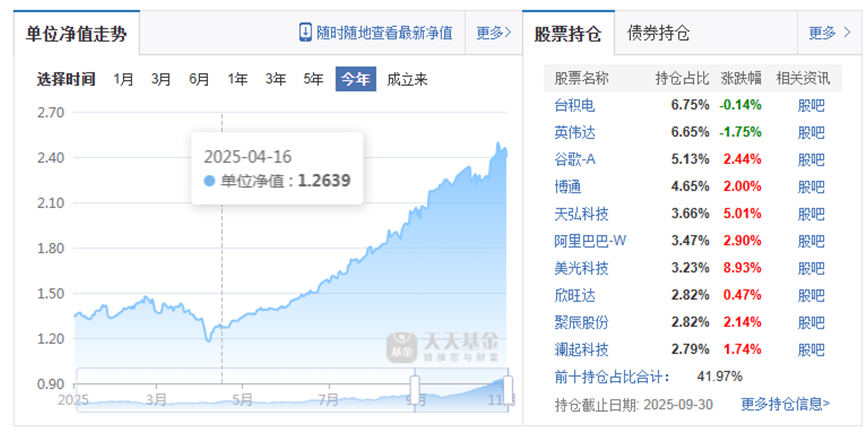Open the 英伟达 stock link
Screen dimensions: 868x434
pos(575,132)
